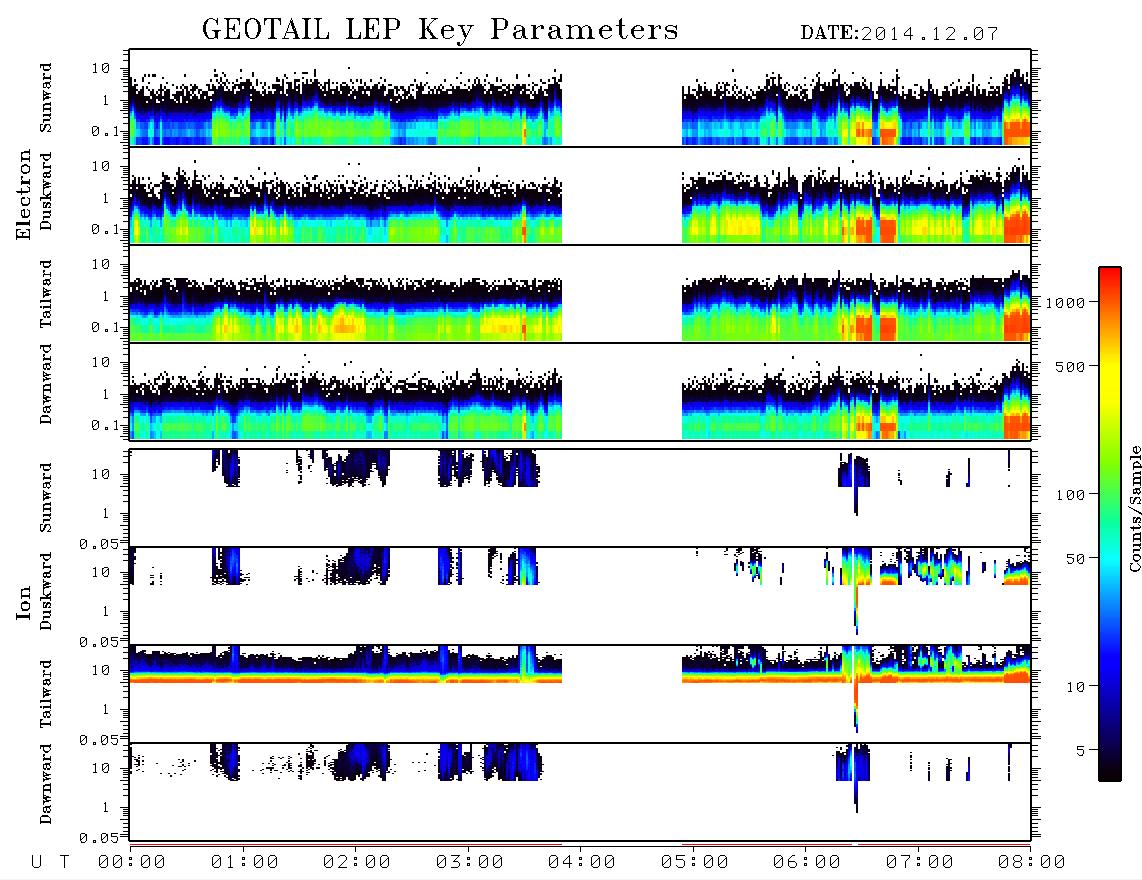Click the 03:00 time tick label
This screenshot has height=880, width=1142.
pyautogui.click(x=470, y=863)
